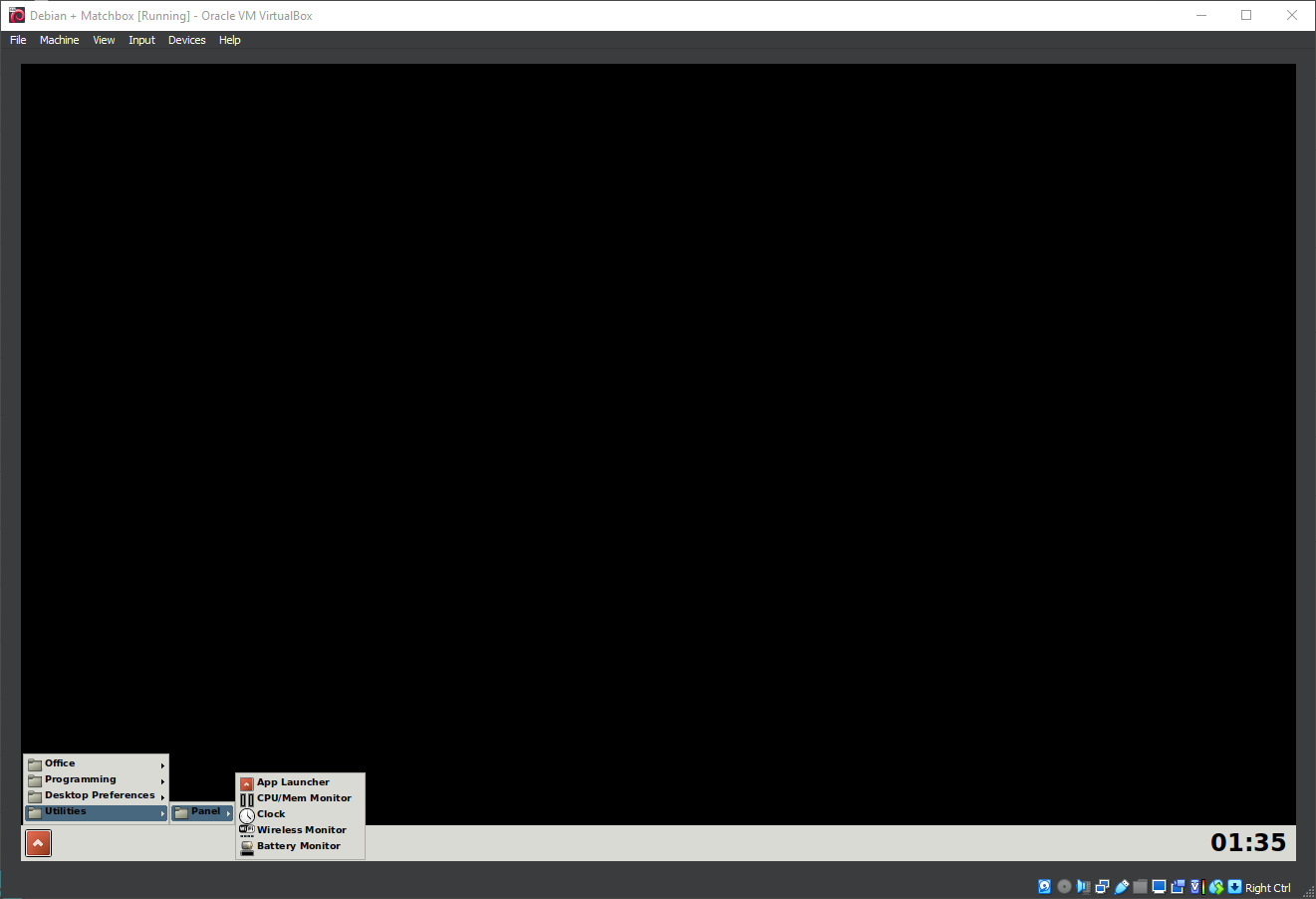Click the hard disk activity status icon
The height and width of the screenshot is (899, 1316).
click(1044, 886)
